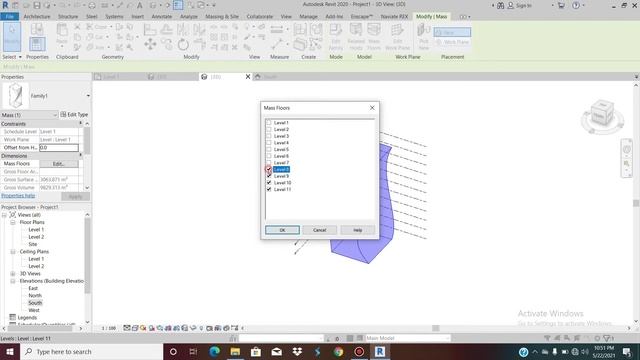Screen dimensions: 640x360
Task: Collapse the Constraints section in Properties
Action: [80, 123]
